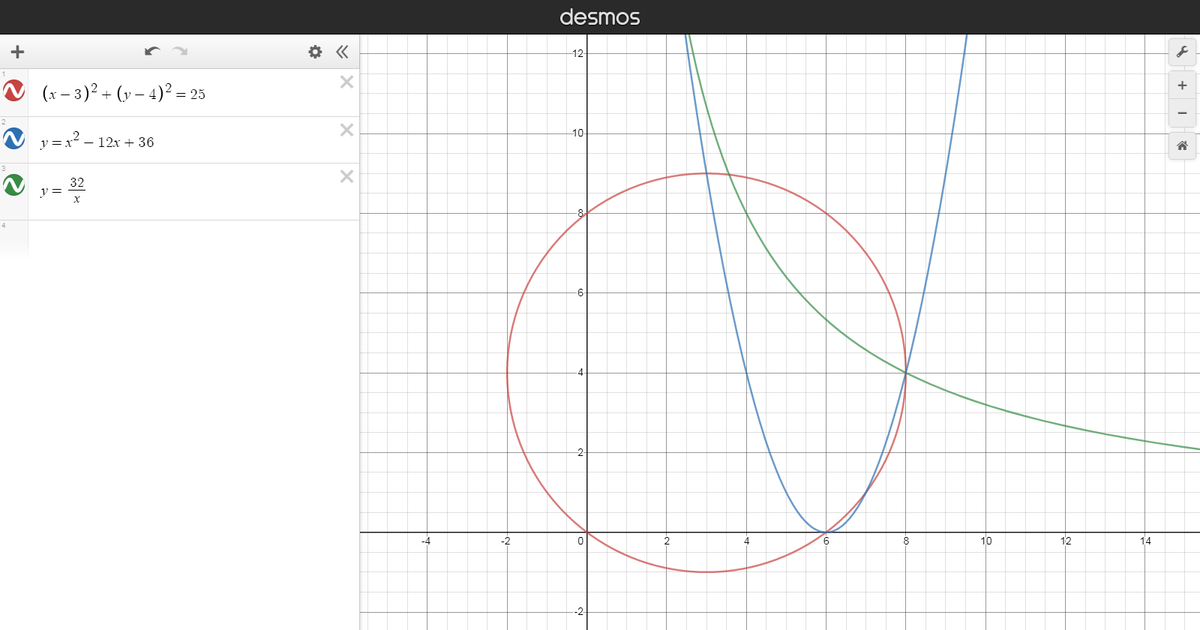Zoom out using the minus icon

1182,113
